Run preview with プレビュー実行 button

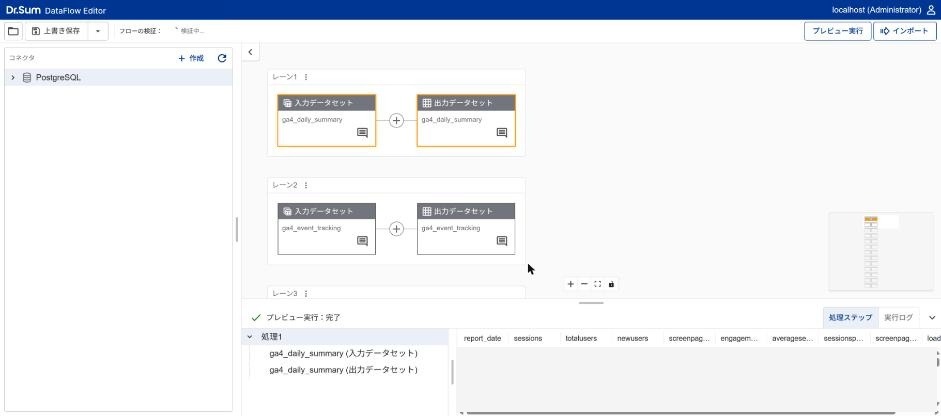click(x=837, y=31)
